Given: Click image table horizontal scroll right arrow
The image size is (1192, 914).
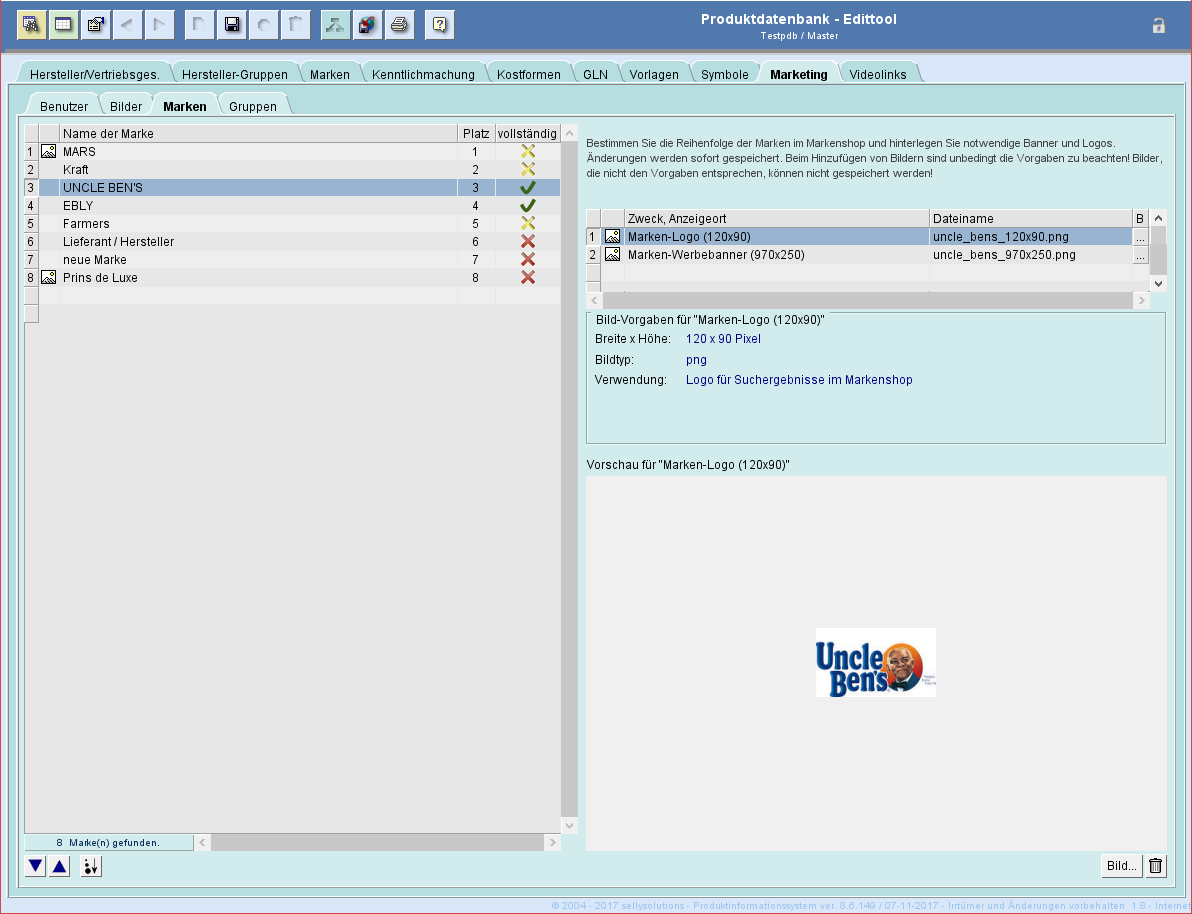Looking at the screenshot, I should 1141,300.
